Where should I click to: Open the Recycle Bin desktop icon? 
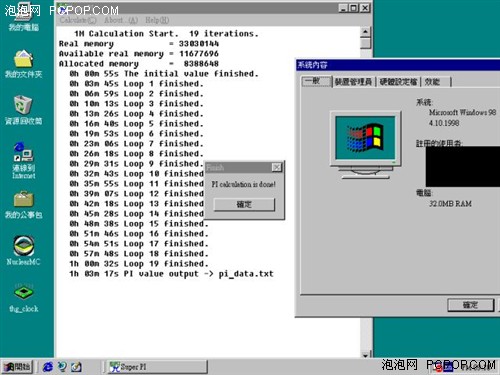coord(23,110)
